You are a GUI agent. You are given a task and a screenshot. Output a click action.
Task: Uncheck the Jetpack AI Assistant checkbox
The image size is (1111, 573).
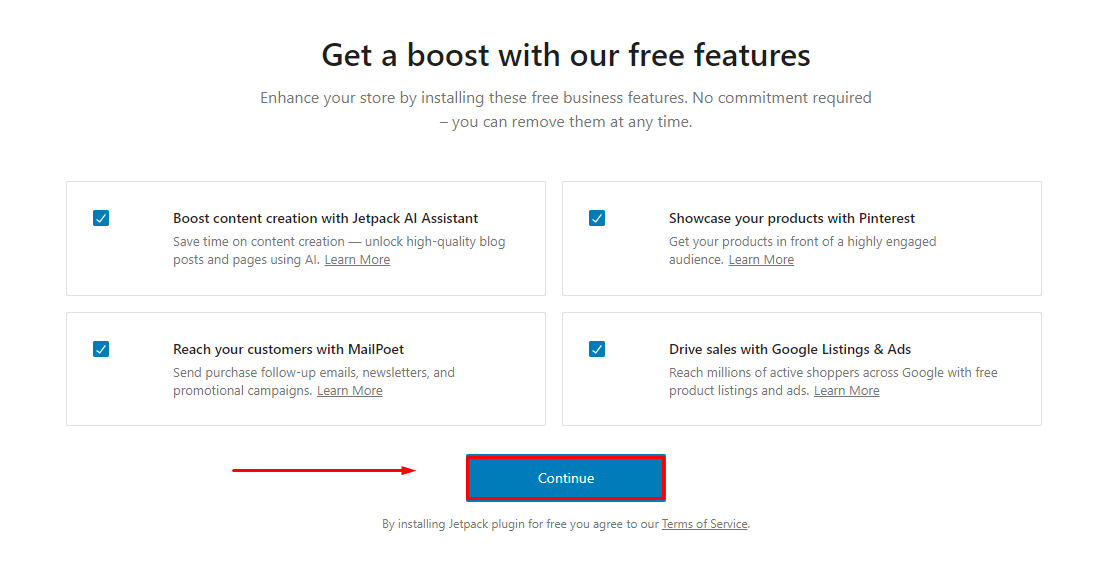tap(101, 218)
